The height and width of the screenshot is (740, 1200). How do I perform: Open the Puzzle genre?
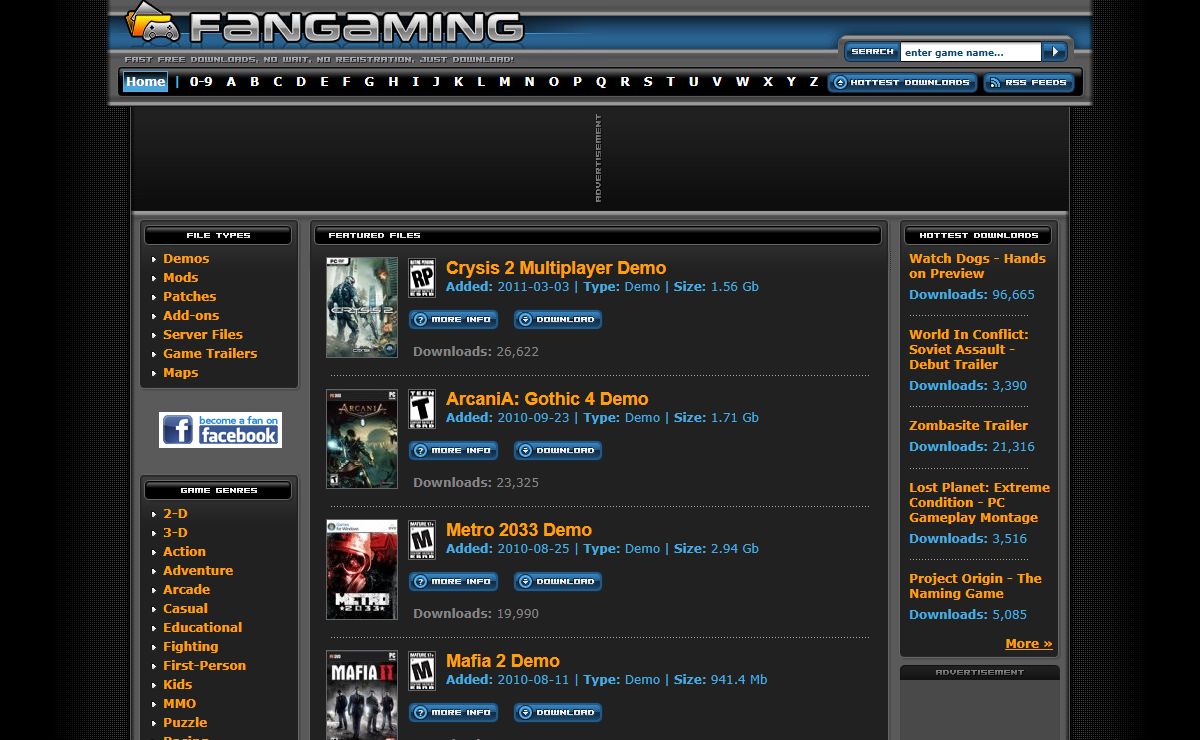click(186, 722)
